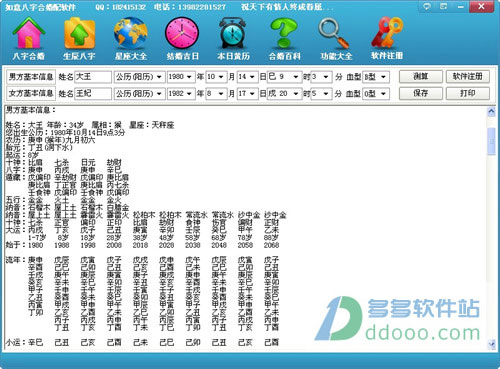Image resolution: width=500 pixels, height=369 pixels.
Task: Click the lunar date line 农历:庚申
Action: pos(50,140)
